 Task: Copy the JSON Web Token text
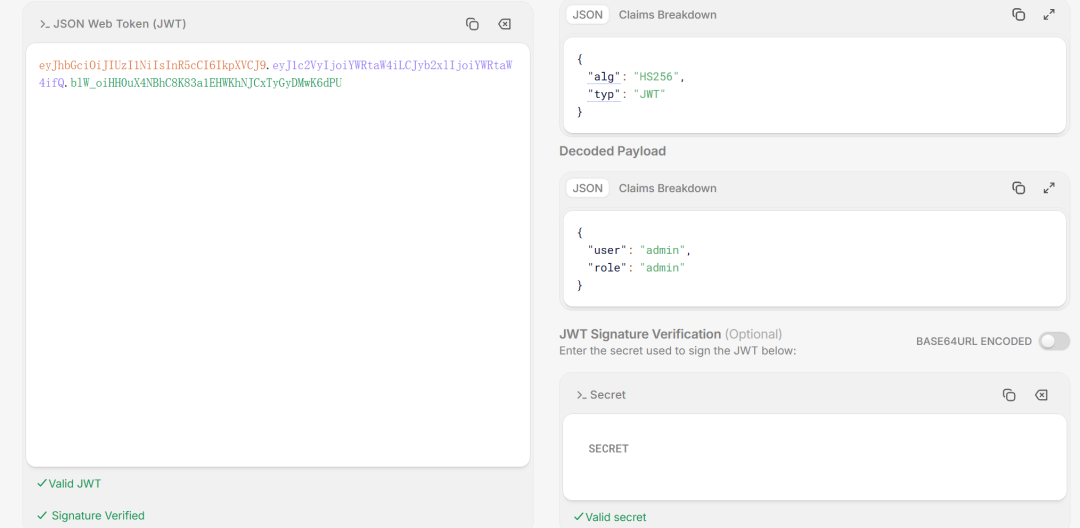pos(472,24)
